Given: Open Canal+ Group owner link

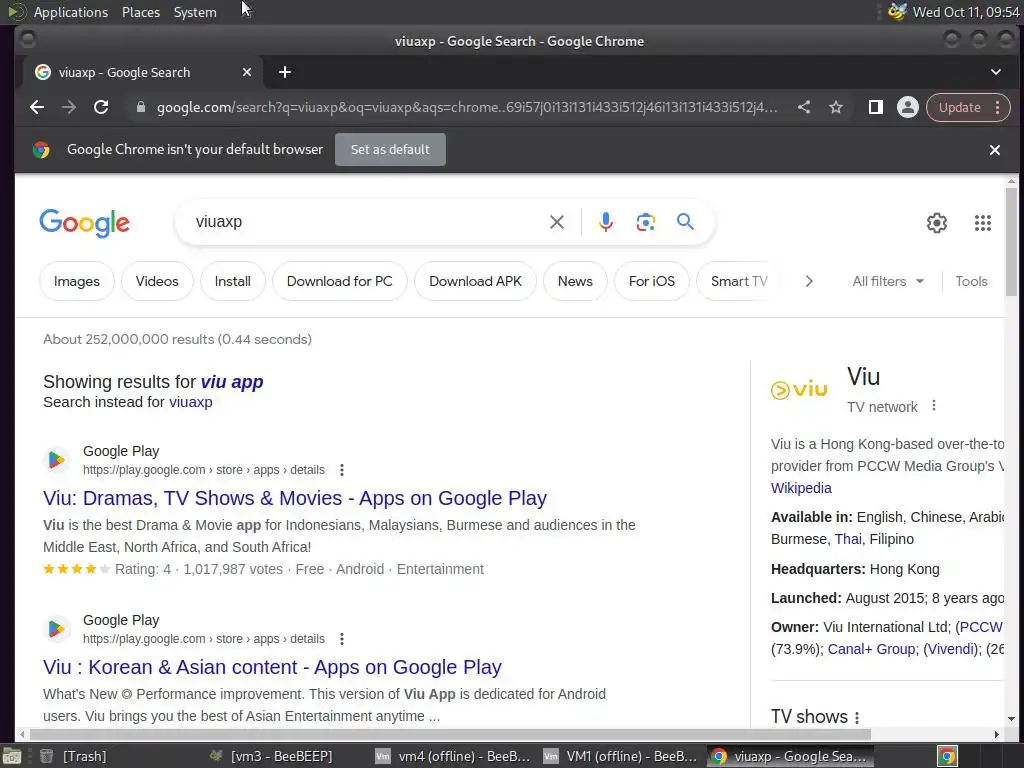Looking at the screenshot, I should (x=871, y=649).
